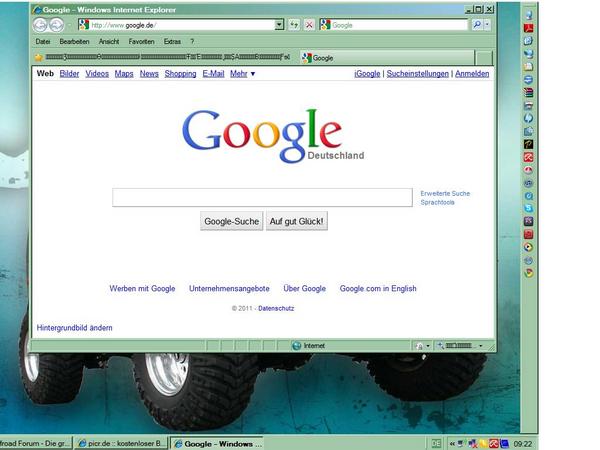Click the Internet zone globe in status bar
600x450 pixels.
tap(297, 346)
